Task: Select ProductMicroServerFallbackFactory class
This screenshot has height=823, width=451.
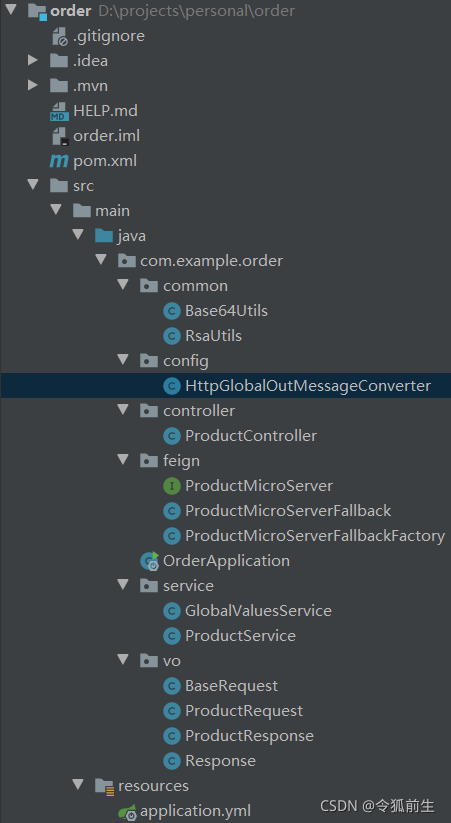Action: 315,536
